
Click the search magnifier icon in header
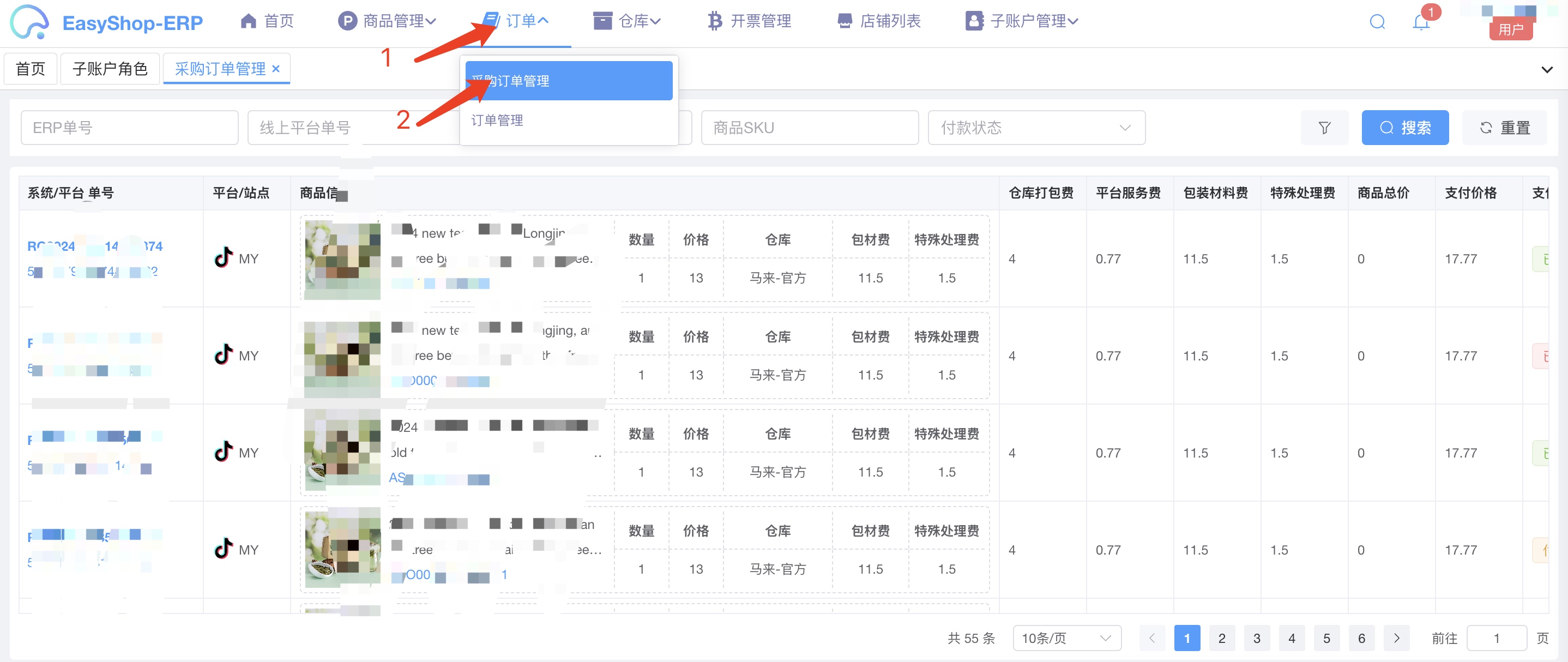[1378, 22]
